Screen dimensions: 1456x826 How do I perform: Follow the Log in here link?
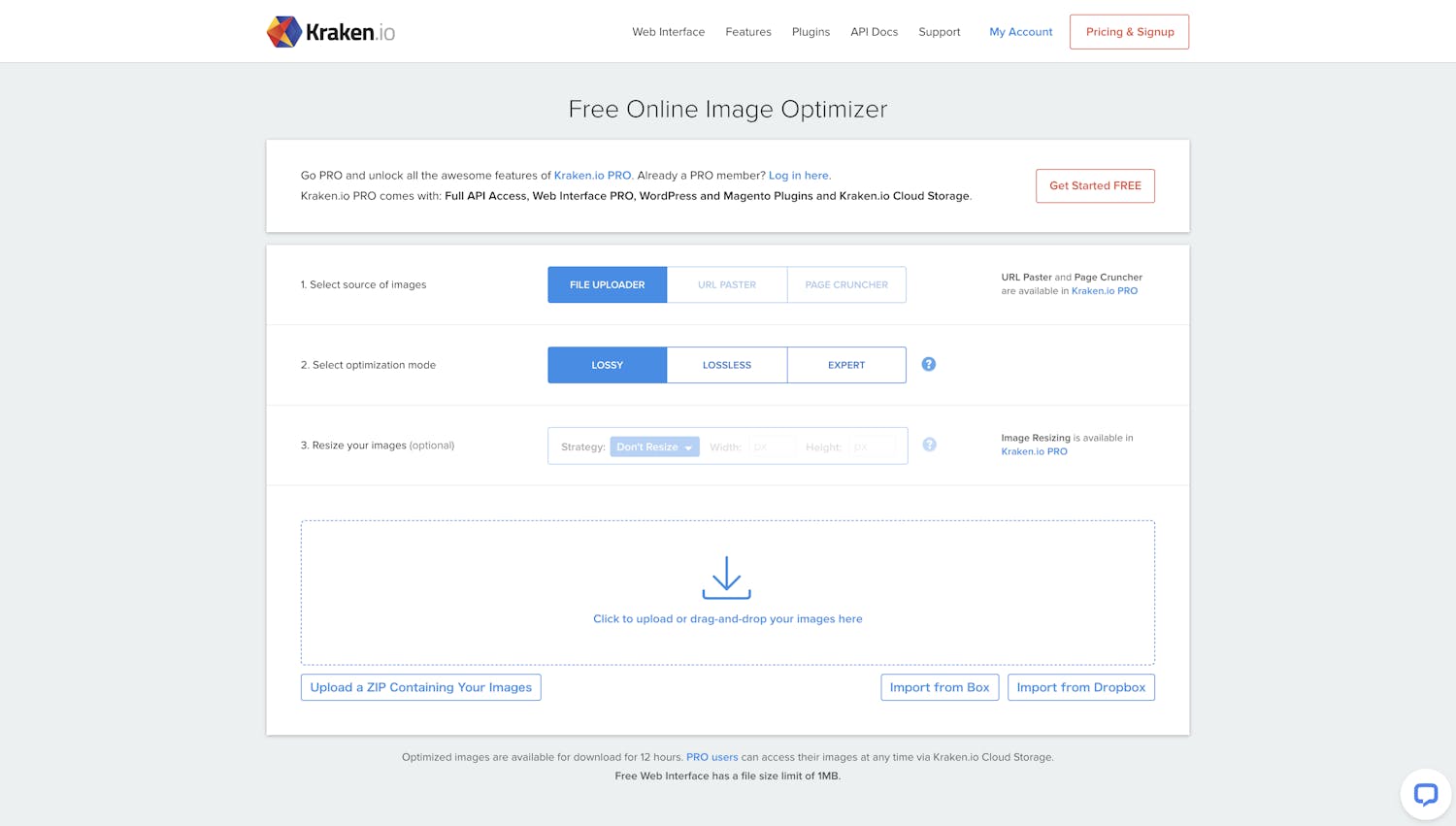[x=799, y=176]
